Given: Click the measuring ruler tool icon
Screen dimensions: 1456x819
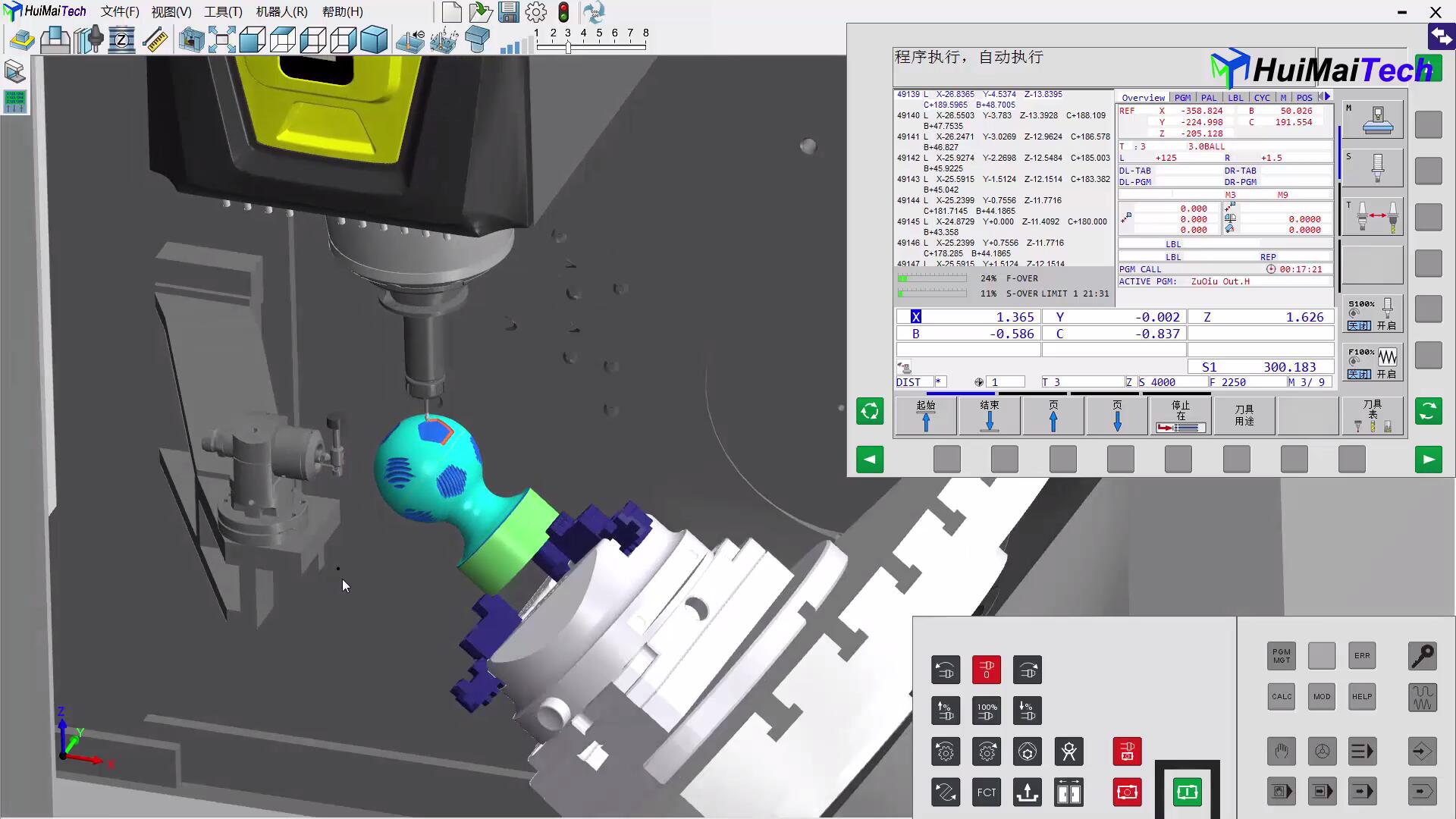Looking at the screenshot, I should click(x=155, y=39).
